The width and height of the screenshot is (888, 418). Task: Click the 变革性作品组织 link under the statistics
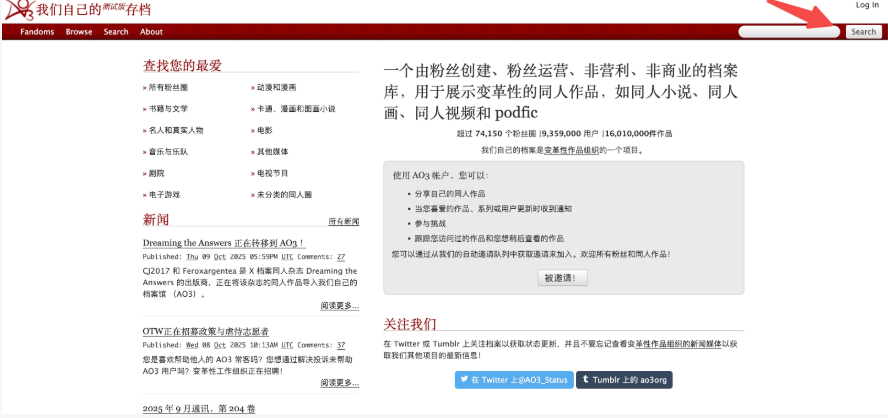tap(571, 151)
